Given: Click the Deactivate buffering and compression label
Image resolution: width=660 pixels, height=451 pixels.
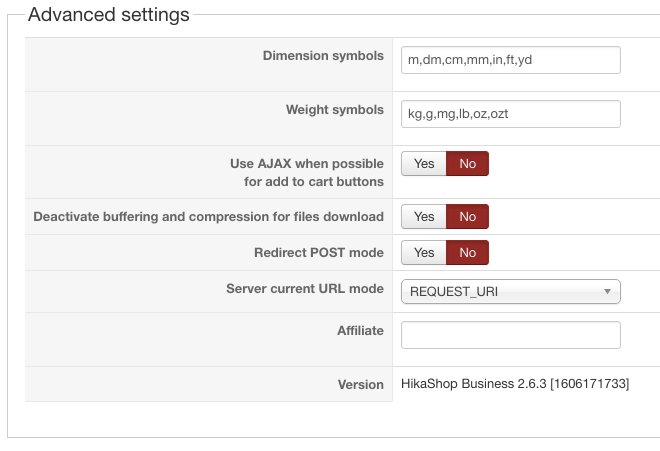Looking at the screenshot, I should (208, 216).
